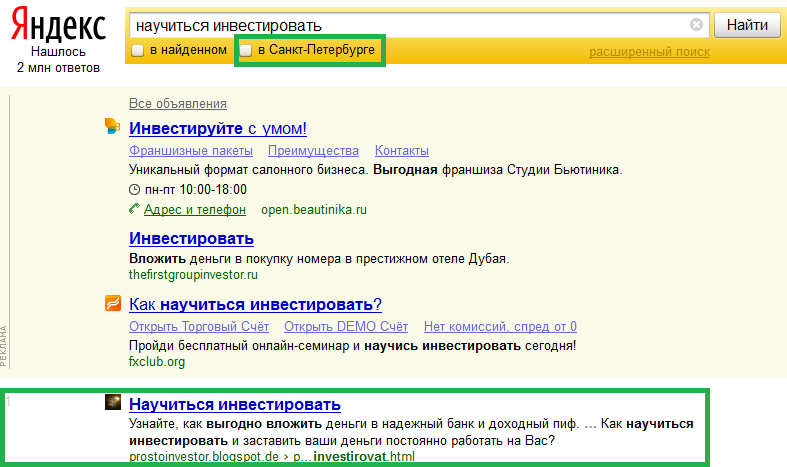Click the Яндекс logo
Screen dimensions: 787x467
58,25
